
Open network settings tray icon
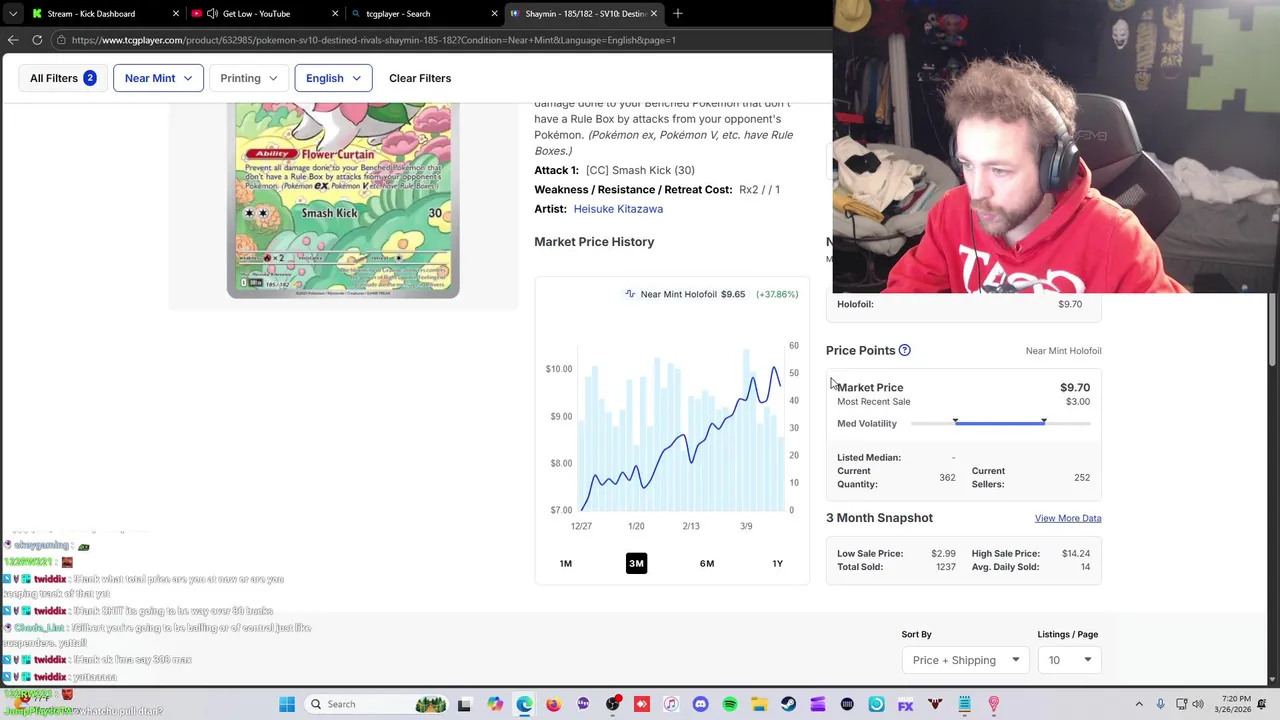[1181, 704]
